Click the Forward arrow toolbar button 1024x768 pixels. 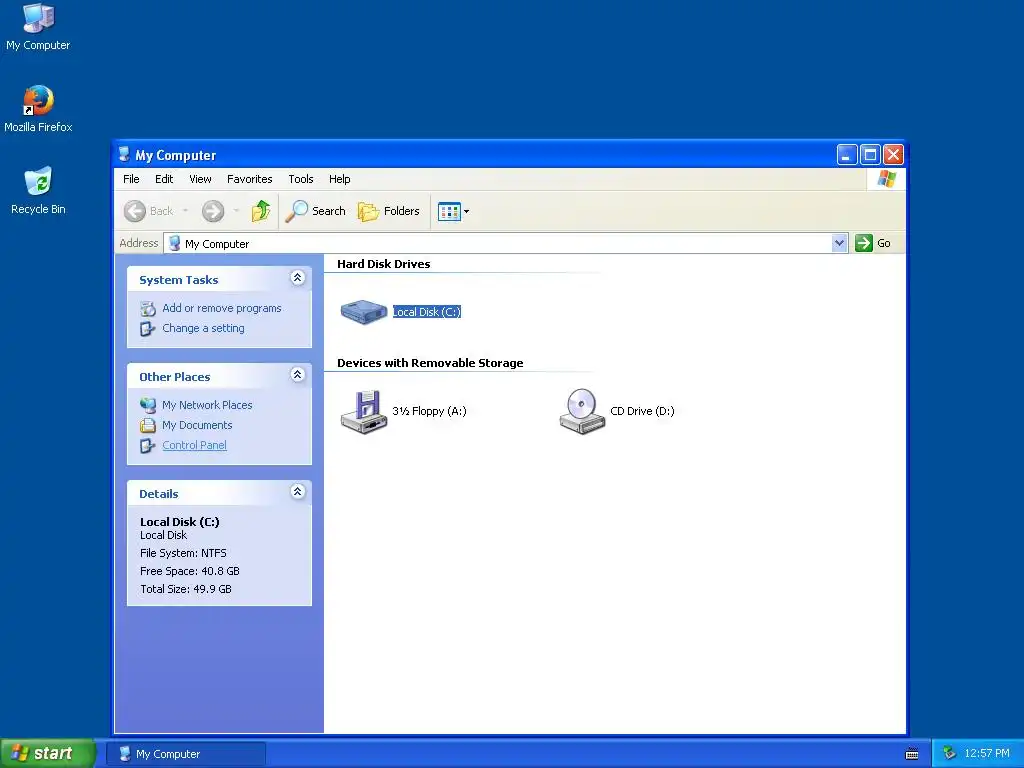click(213, 211)
